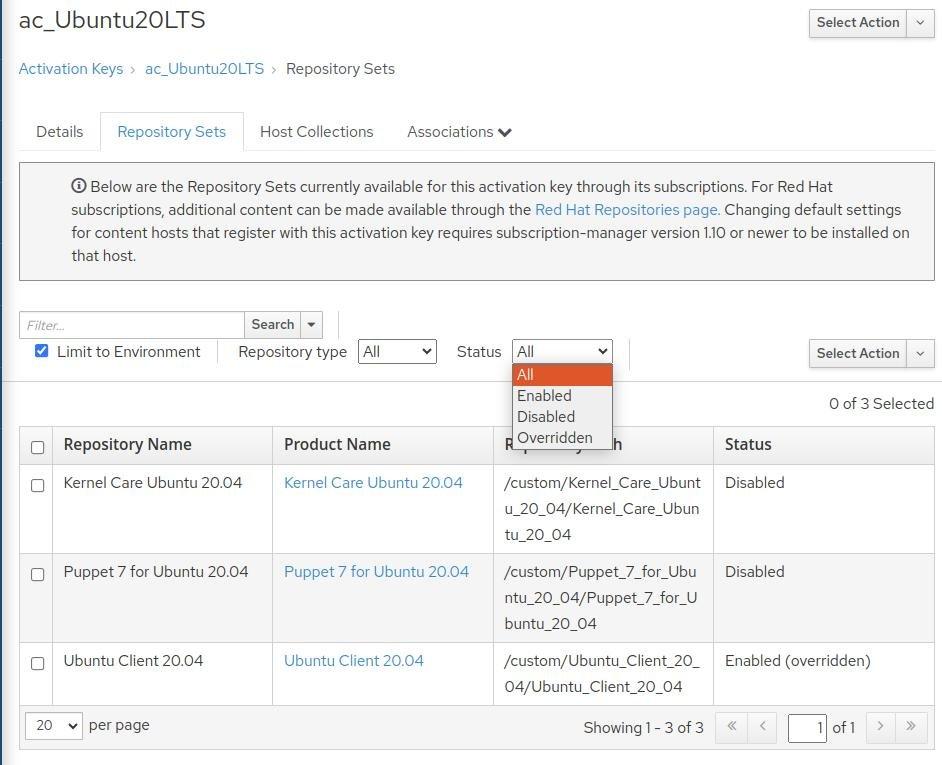The width and height of the screenshot is (942, 765).
Task: Go to first page of results
Action: [731, 727]
